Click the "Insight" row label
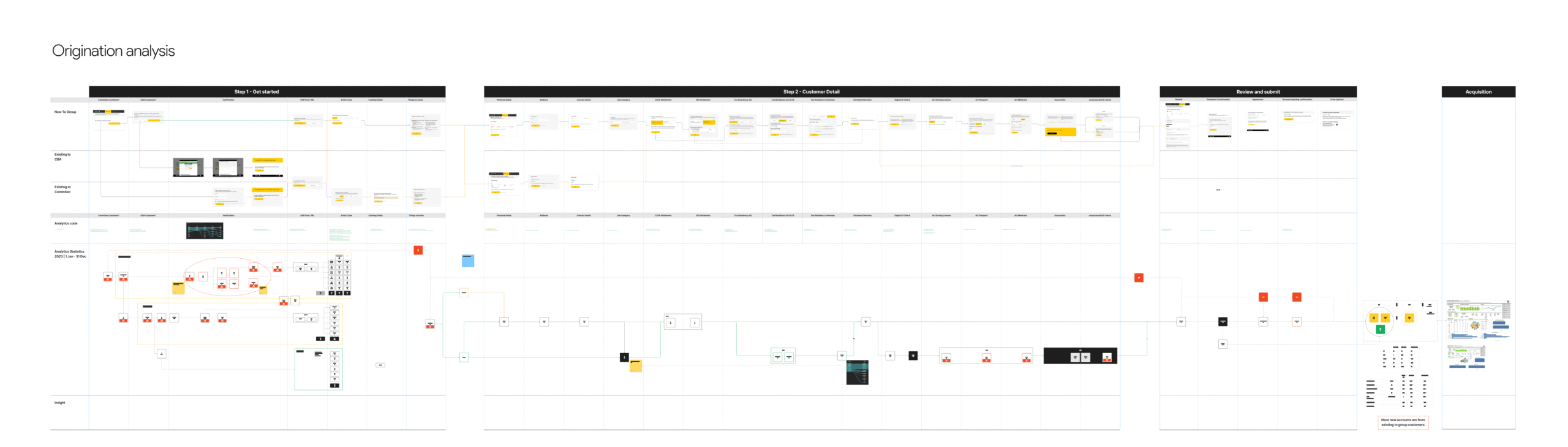1568x447 pixels. click(x=59, y=403)
